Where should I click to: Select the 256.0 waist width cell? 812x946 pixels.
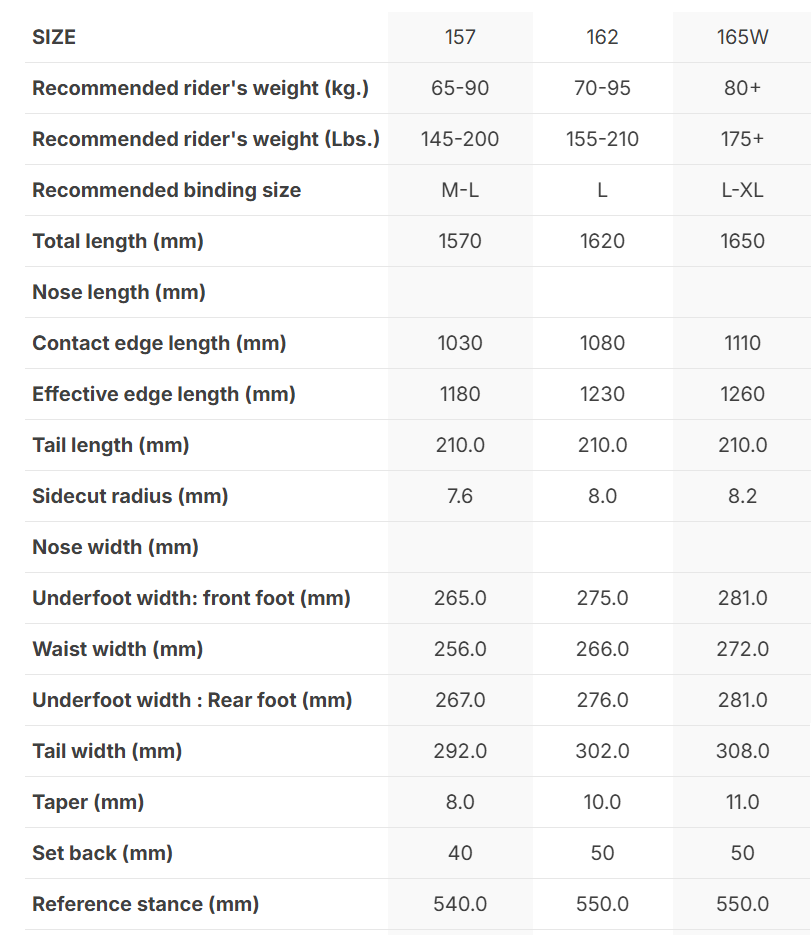(460, 649)
